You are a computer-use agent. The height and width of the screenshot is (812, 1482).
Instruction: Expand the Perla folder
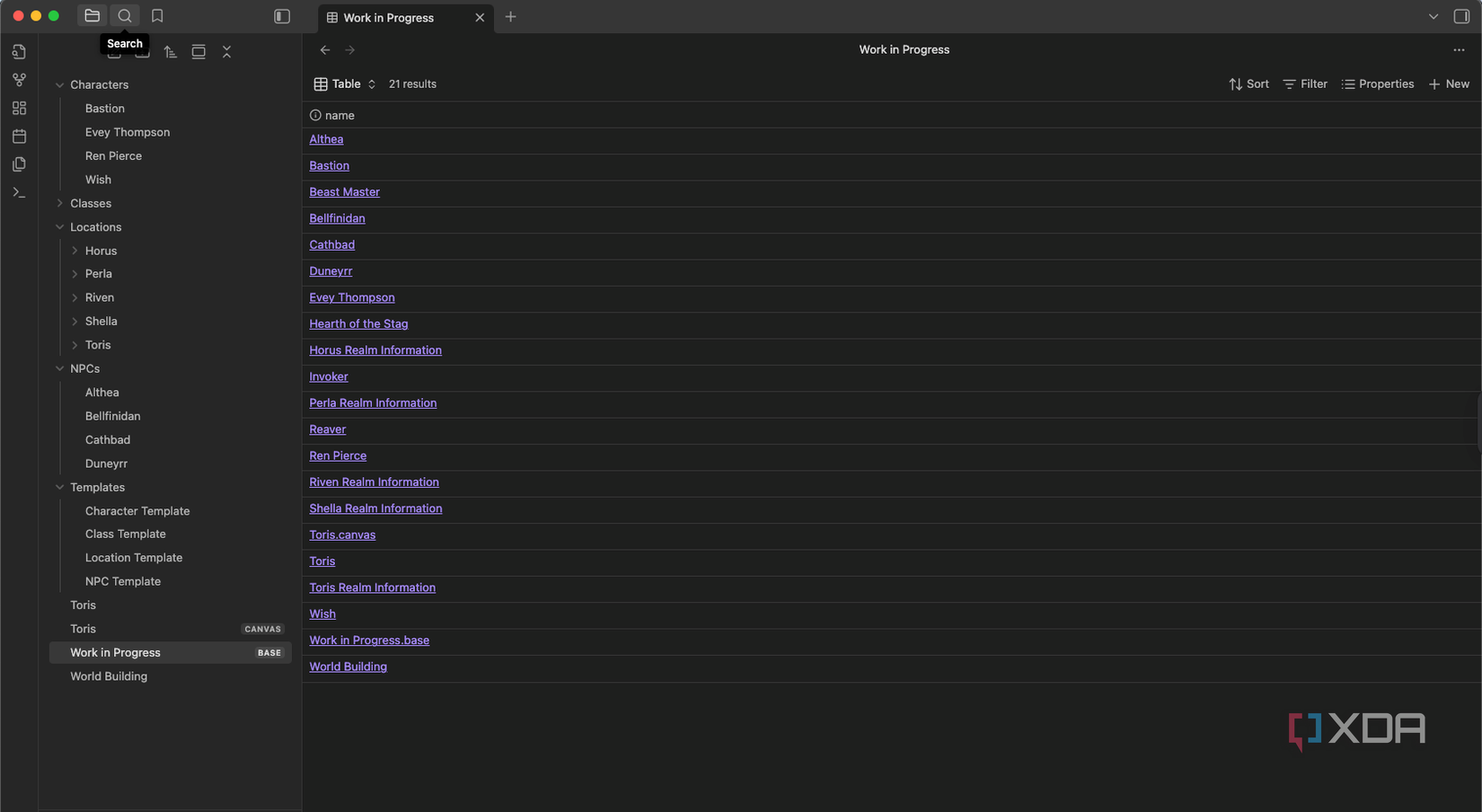(75, 274)
